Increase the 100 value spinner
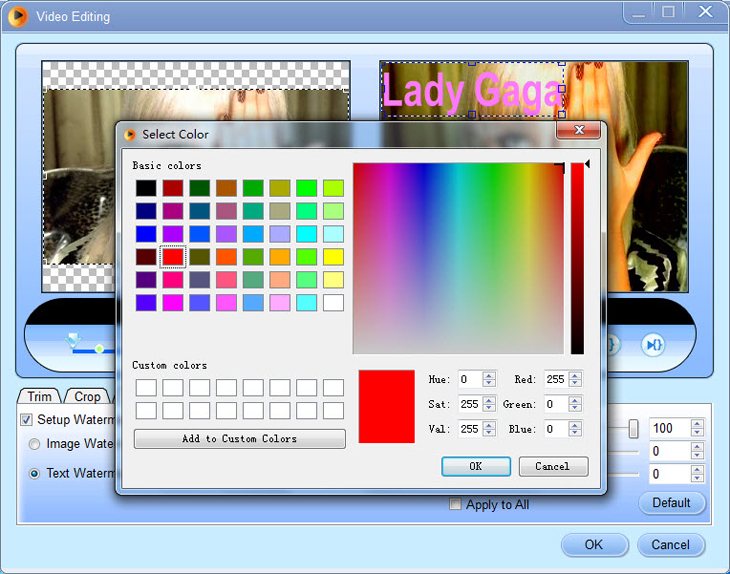The image size is (730, 574). (x=697, y=424)
